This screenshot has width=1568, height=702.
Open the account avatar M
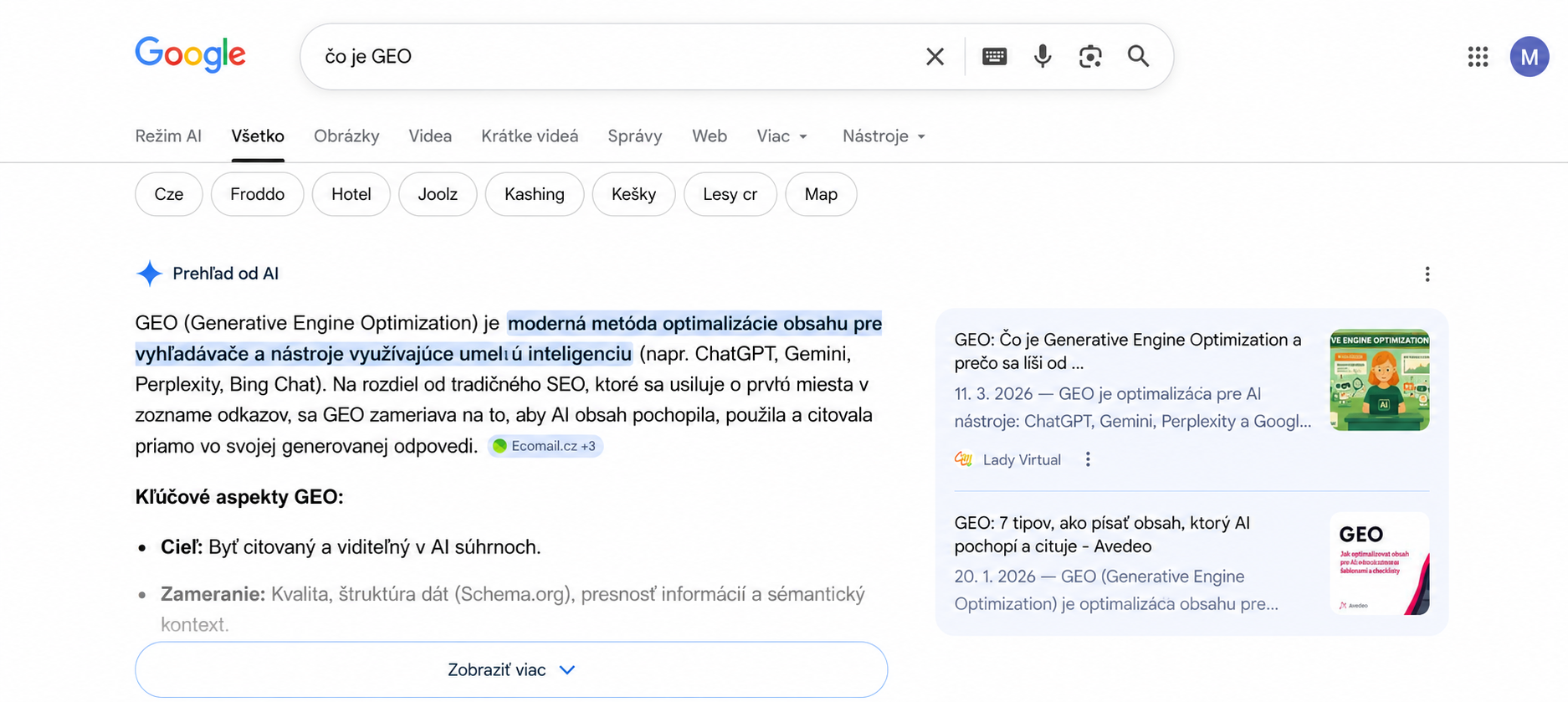1529,56
